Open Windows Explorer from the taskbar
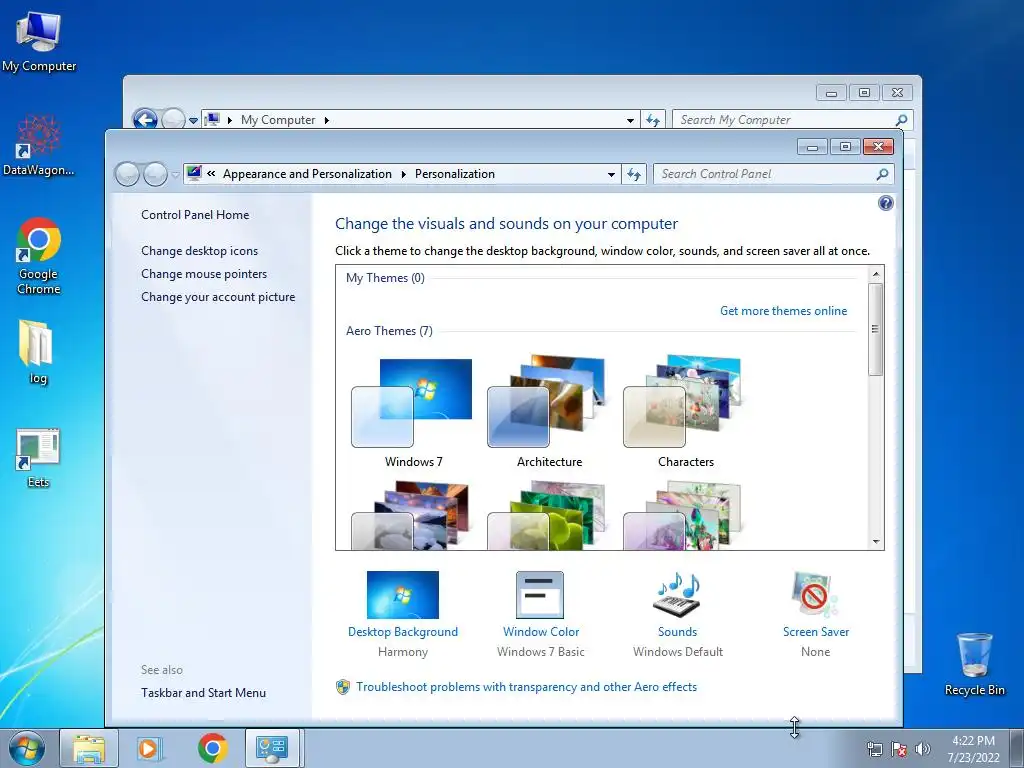 pos(89,748)
